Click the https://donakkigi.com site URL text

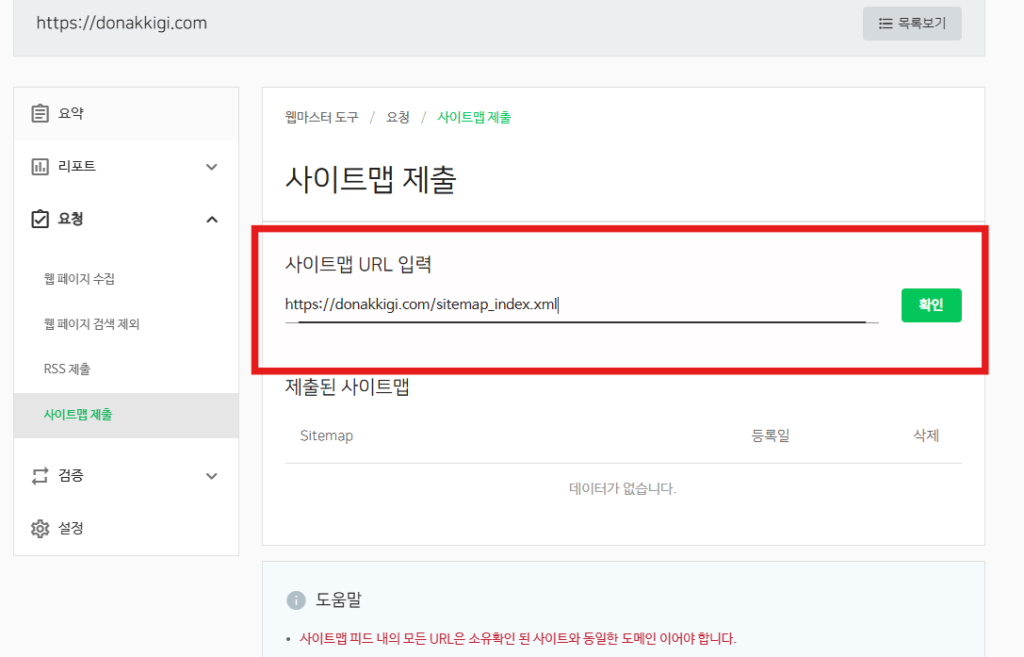point(121,24)
